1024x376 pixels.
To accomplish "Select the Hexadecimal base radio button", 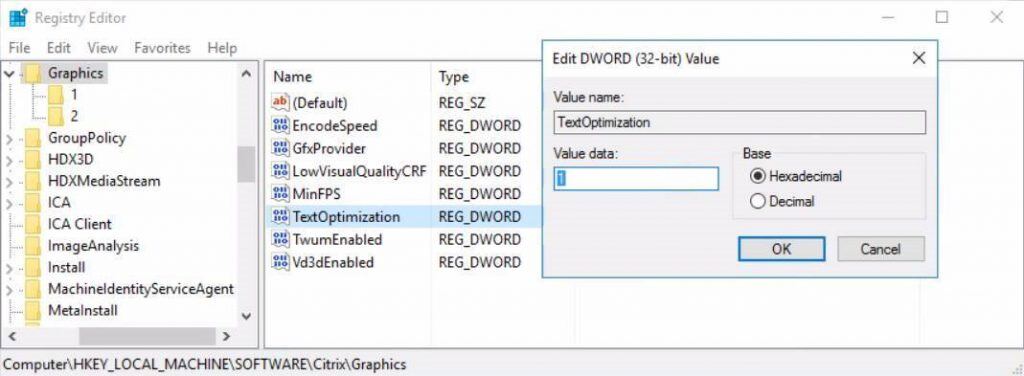I will [758, 176].
